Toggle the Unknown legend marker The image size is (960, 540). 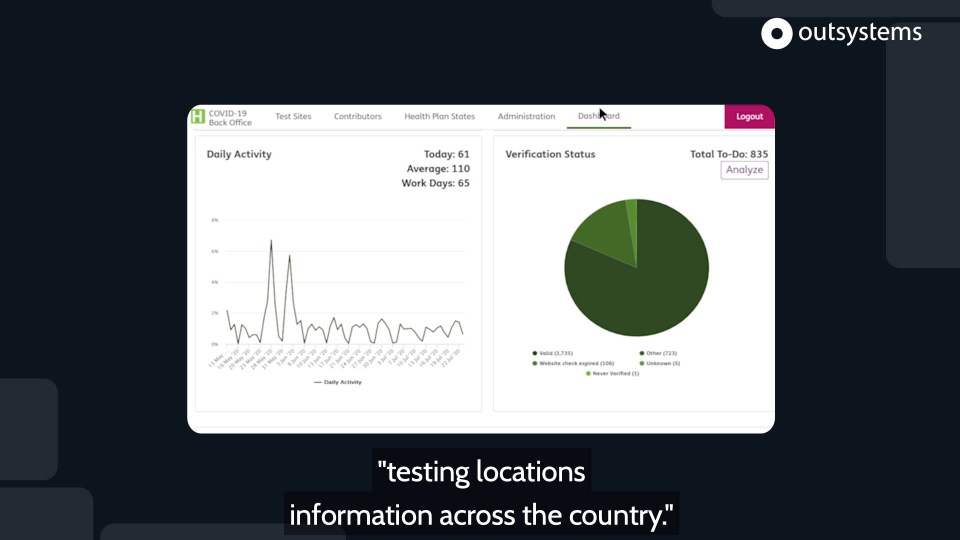point(642,363)
